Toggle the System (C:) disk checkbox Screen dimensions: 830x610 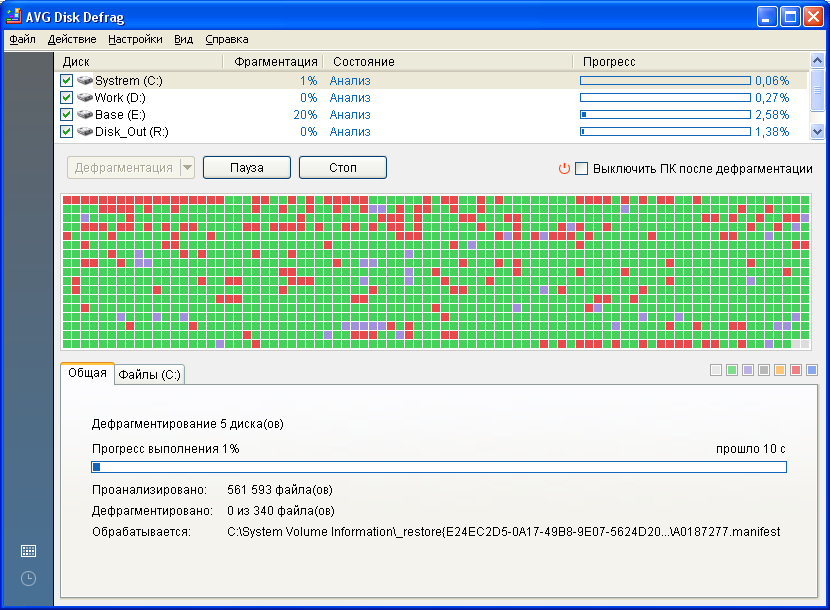(66, 80)
